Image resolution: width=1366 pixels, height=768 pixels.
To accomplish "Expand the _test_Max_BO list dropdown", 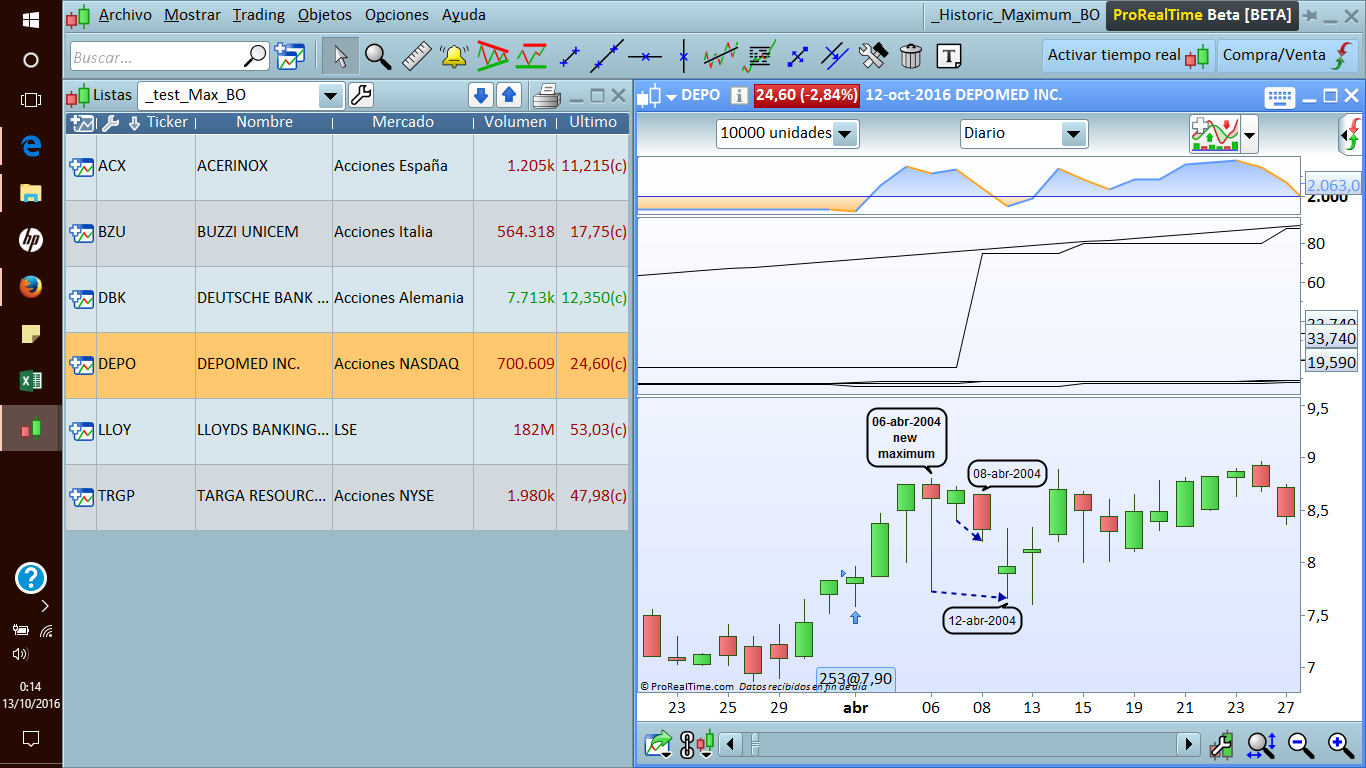I will point(330,96).
